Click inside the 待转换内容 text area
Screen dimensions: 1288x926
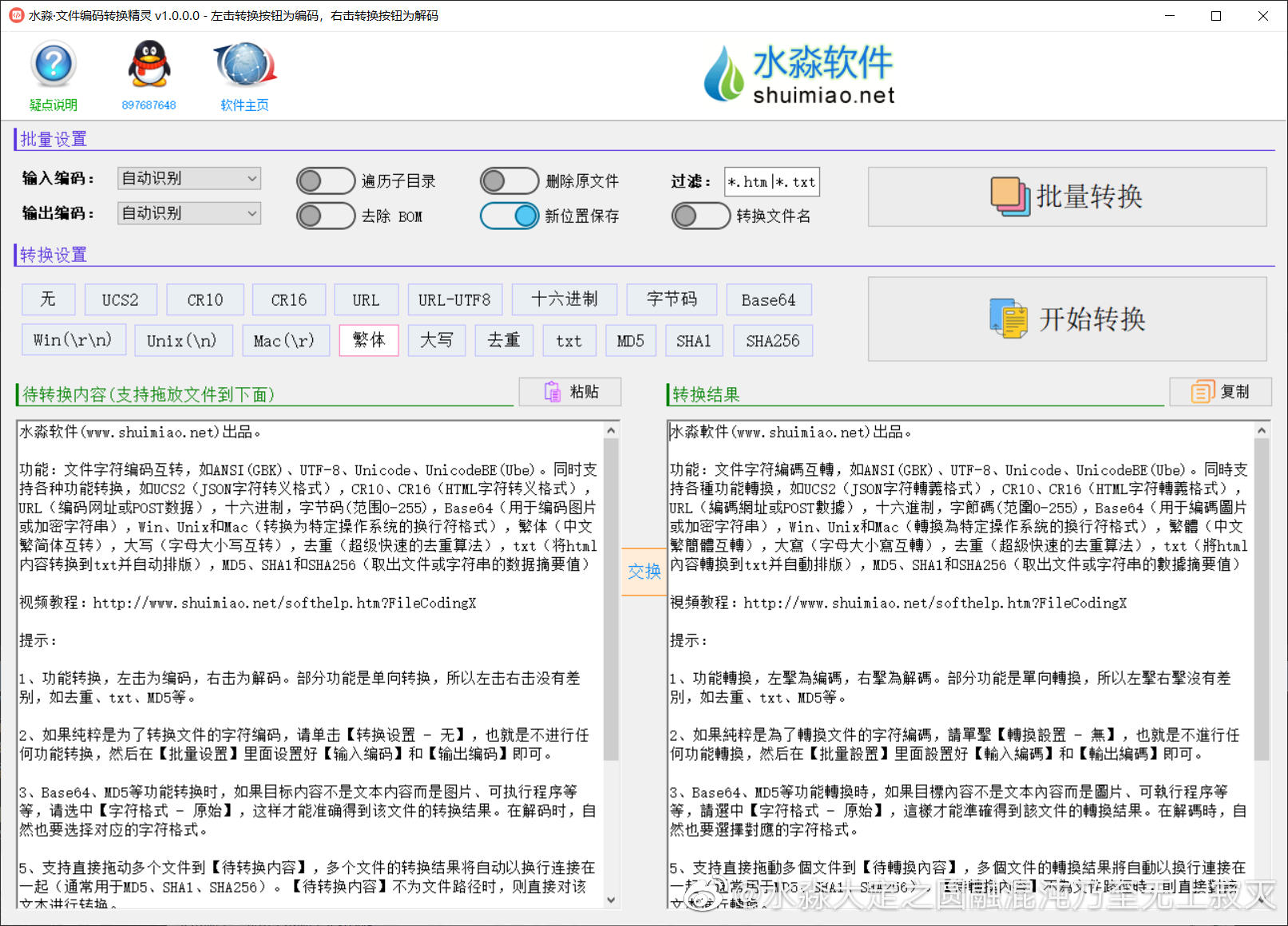[310, 663]
